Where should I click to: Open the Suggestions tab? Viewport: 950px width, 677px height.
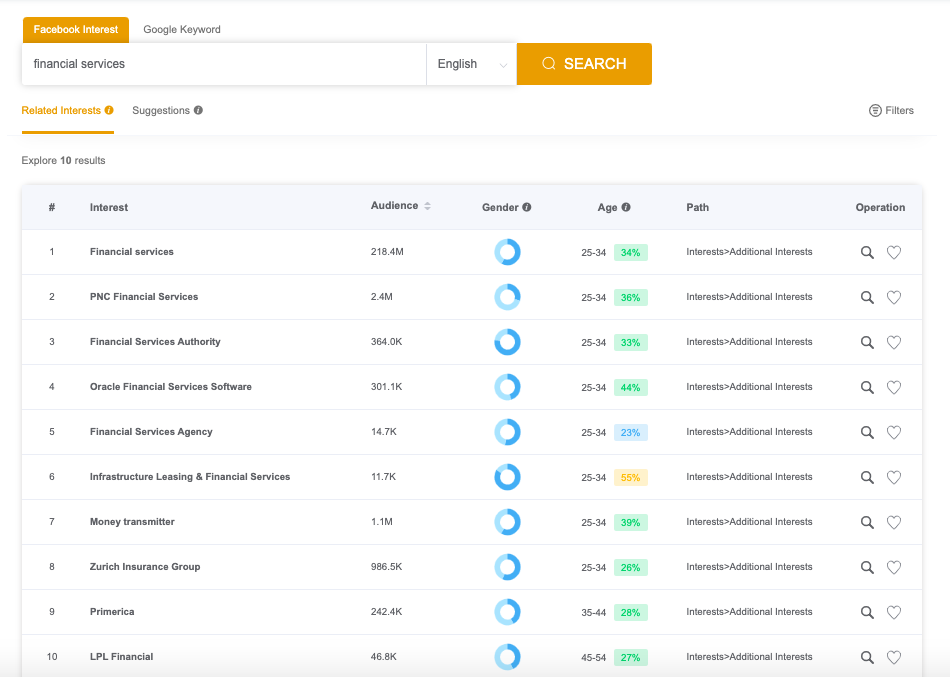coord(161,110)
